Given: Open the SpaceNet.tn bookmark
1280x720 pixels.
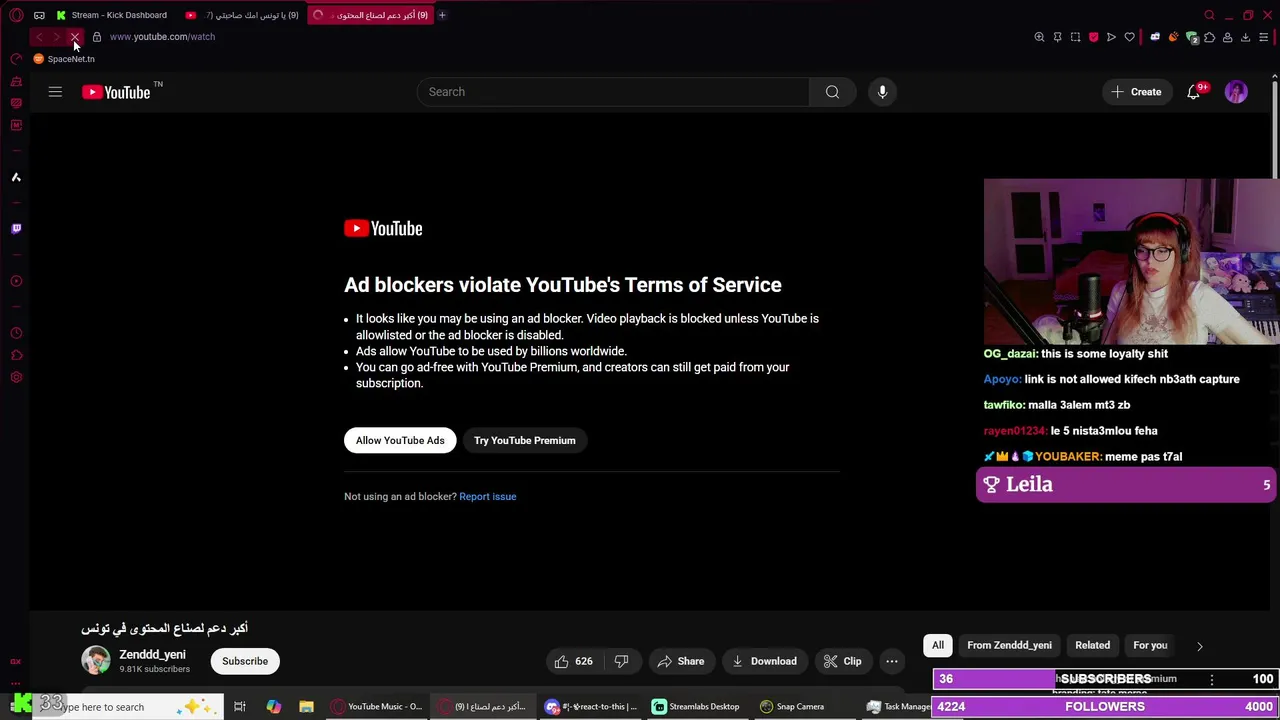Looking at the screenshot, I should [64, 59].
